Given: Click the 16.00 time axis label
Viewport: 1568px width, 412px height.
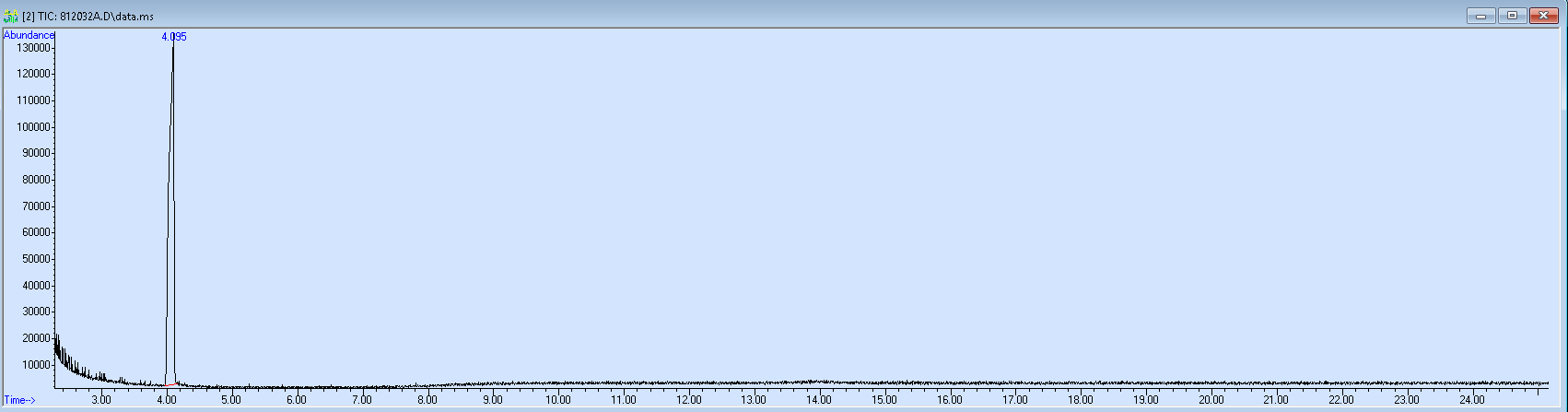Looking at the screenshot, I should coord(950,400).
